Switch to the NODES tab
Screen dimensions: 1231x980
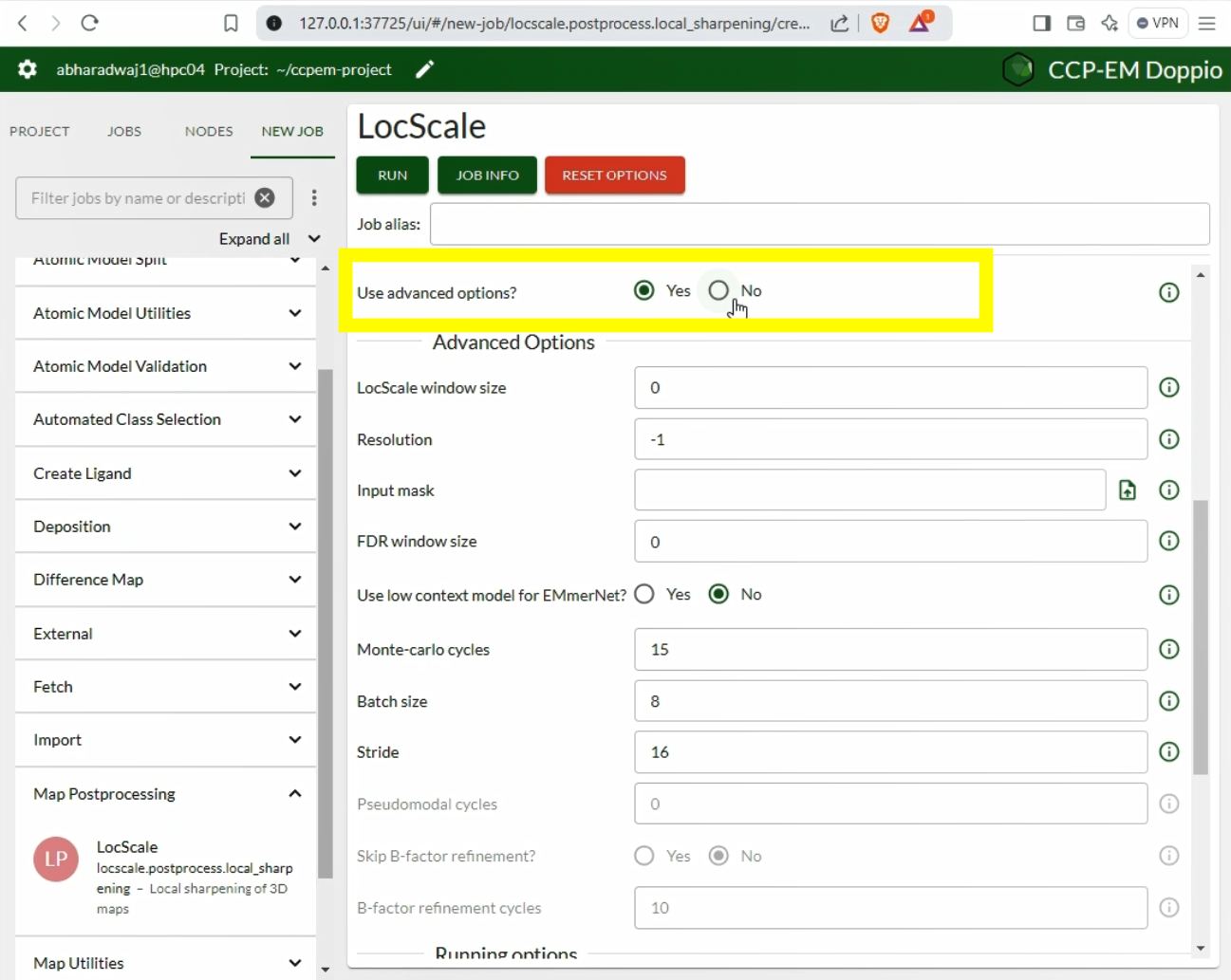[x=209, y=131]
